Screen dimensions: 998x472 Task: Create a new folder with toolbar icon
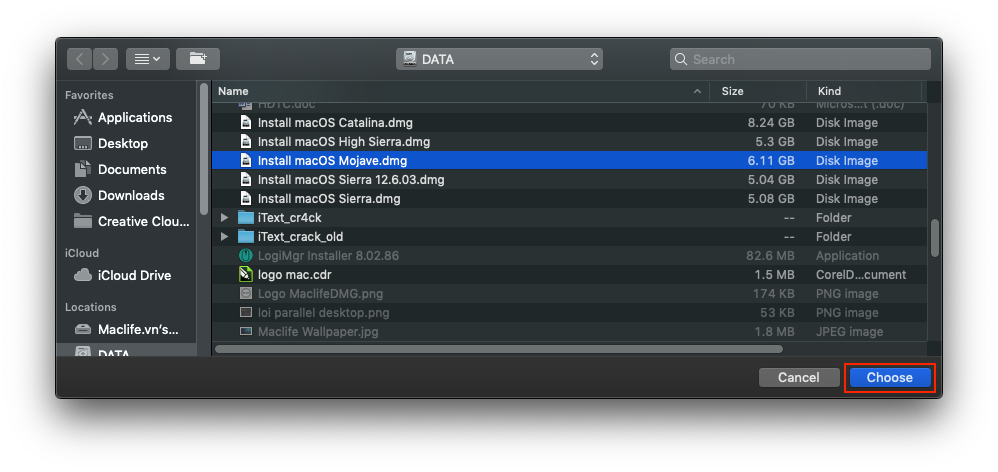click(198, 59)
